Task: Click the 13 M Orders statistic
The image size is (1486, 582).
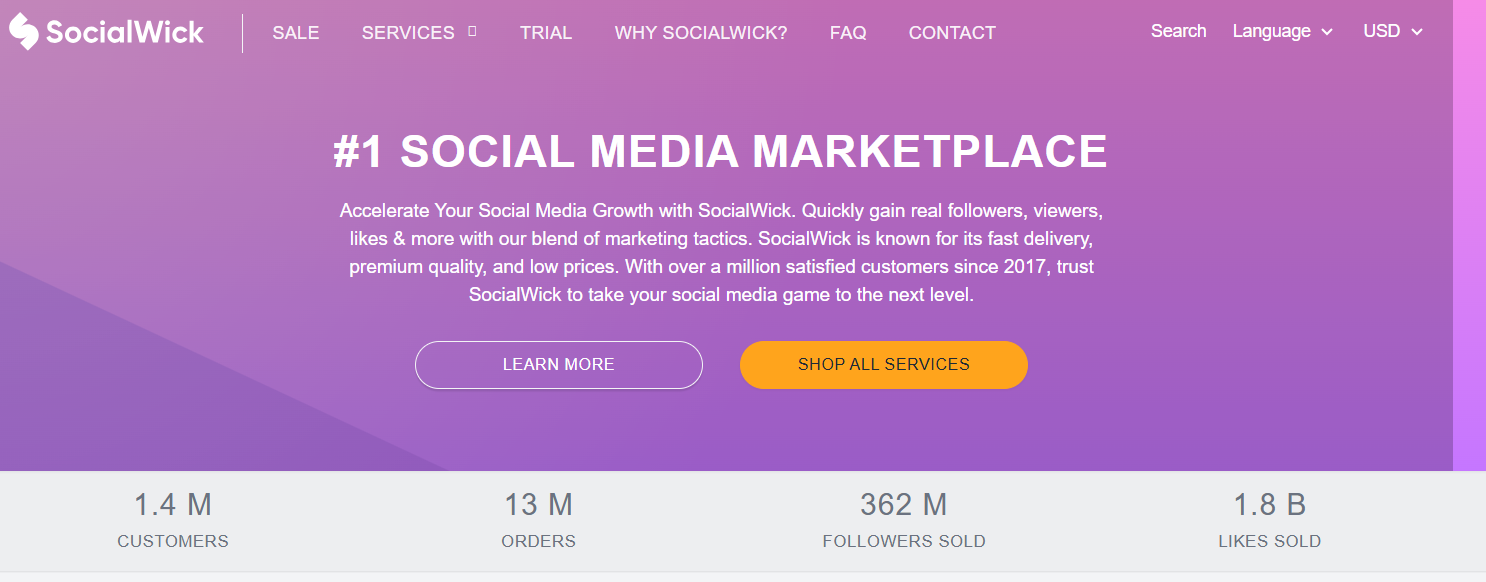Action: (x=538, y=520)
